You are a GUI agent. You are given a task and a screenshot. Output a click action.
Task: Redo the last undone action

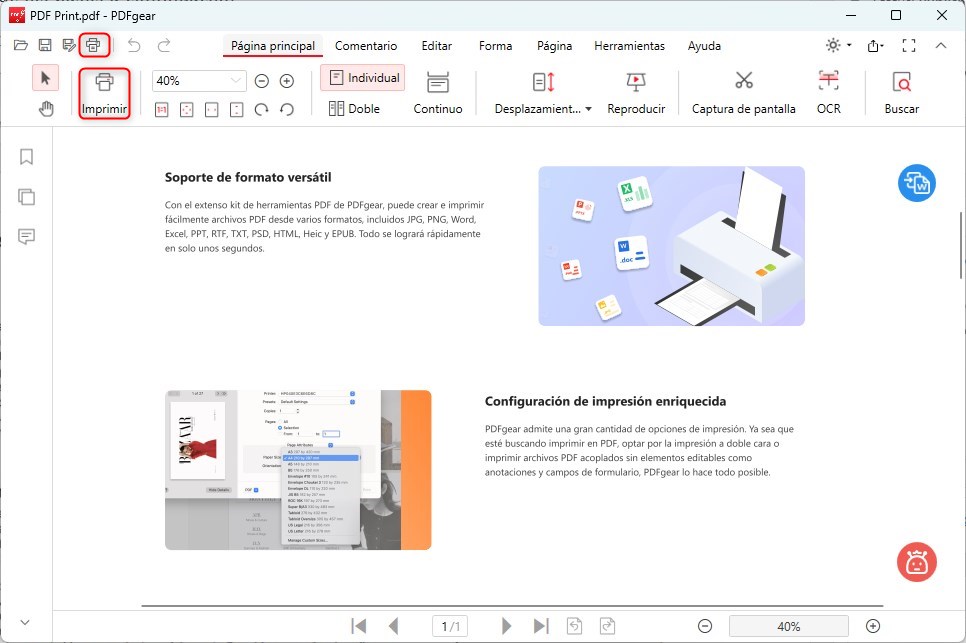tap(164, 45)
